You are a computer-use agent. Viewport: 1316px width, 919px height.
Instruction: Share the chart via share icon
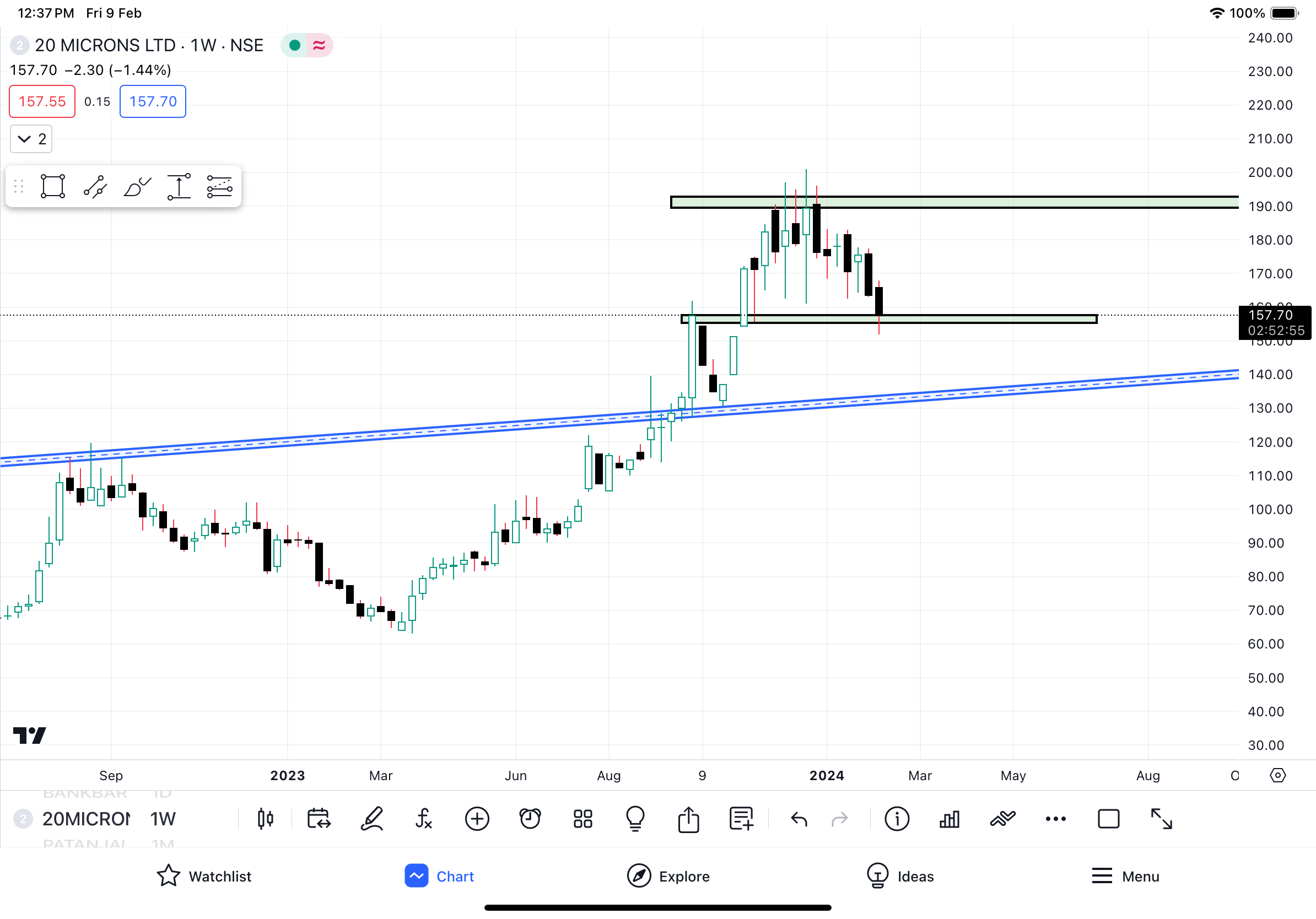(688, 819)
